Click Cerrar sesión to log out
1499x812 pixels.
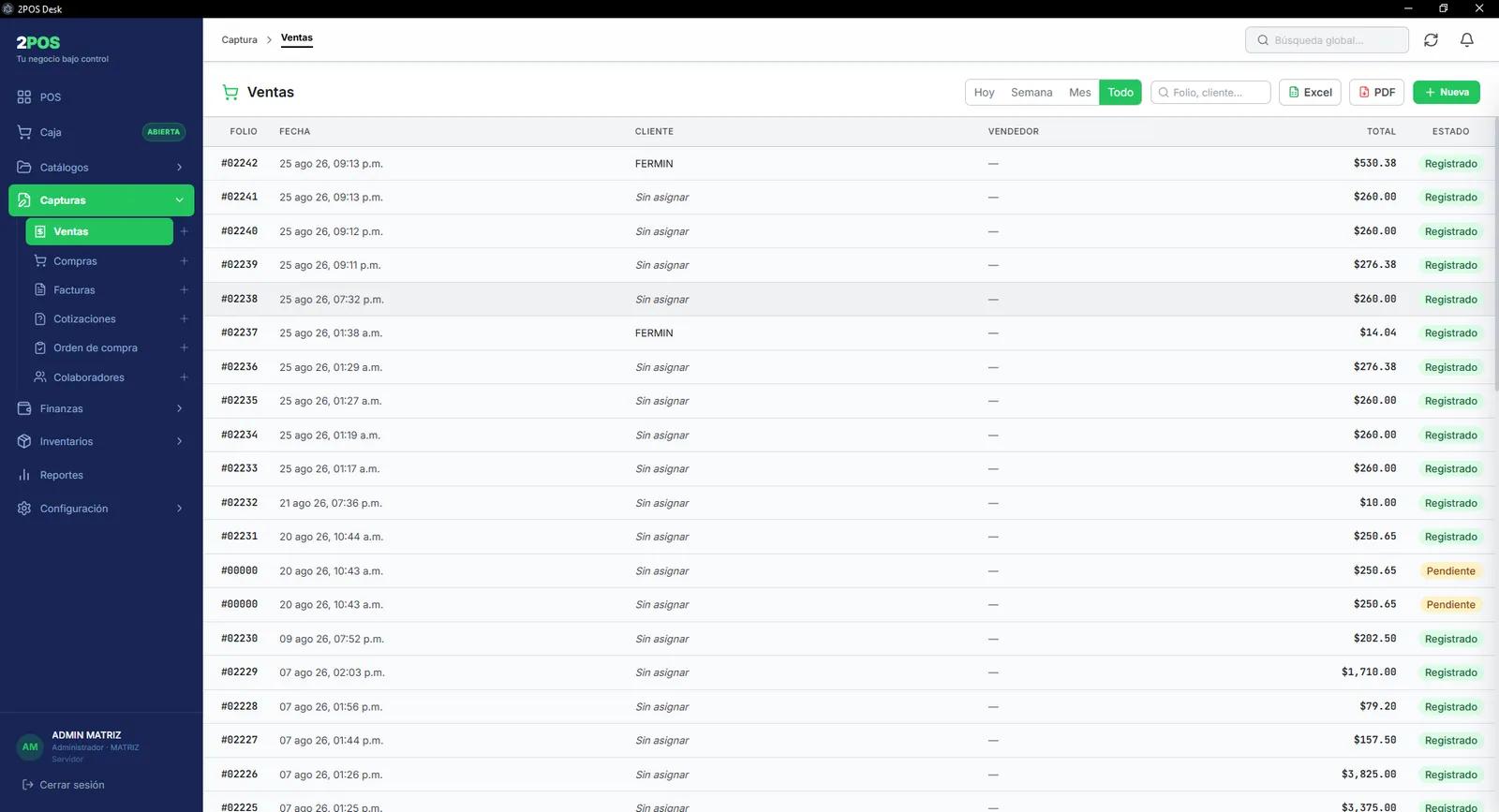(x=63, y=785)
